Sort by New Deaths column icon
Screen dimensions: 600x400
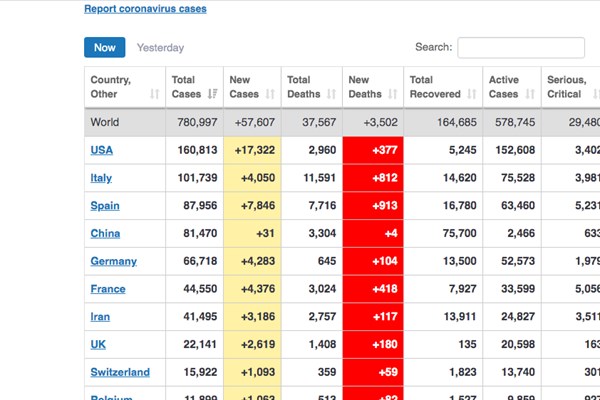click(x=391, y=94)
